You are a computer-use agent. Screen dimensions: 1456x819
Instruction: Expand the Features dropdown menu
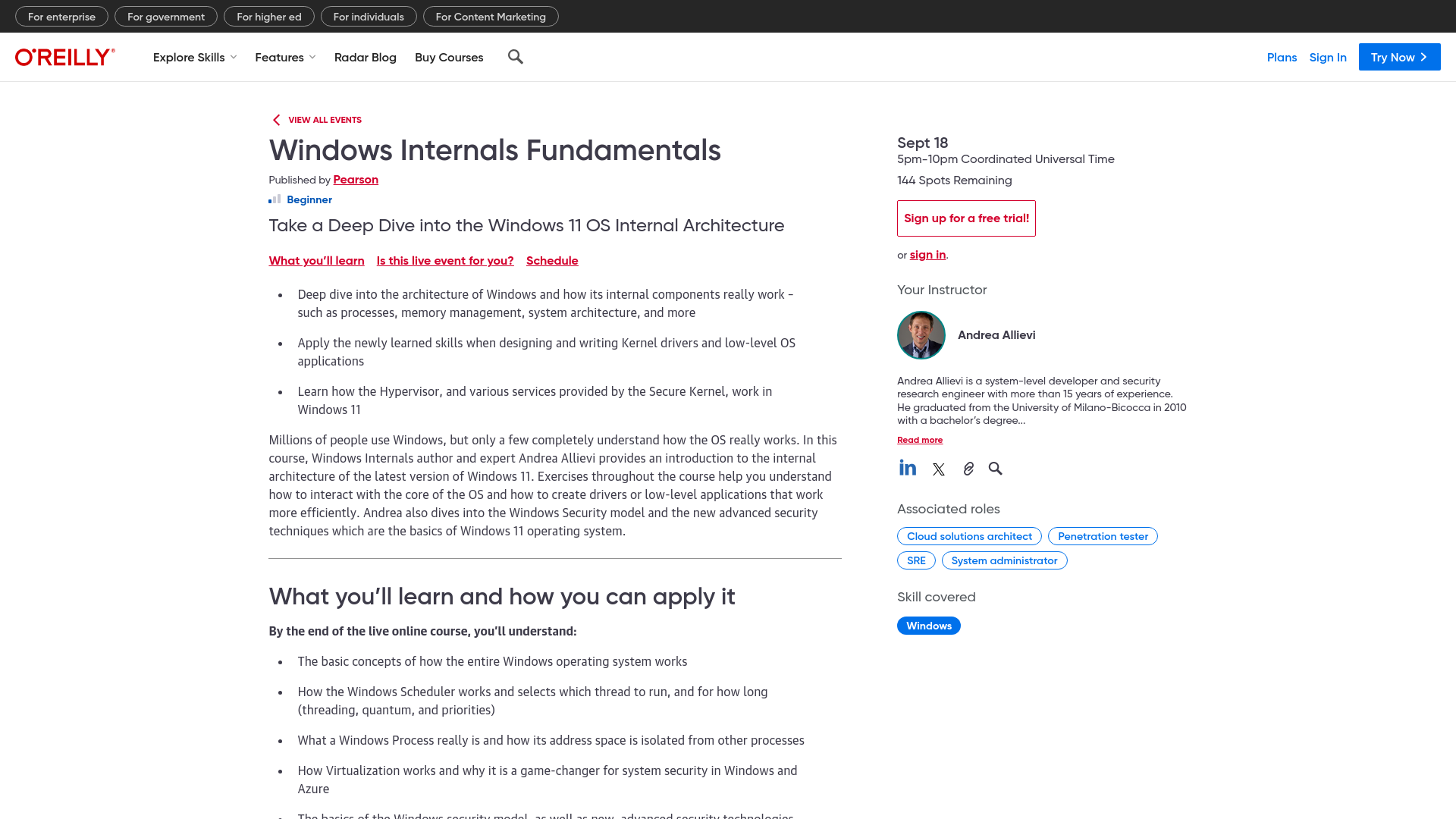click(285, 57)
